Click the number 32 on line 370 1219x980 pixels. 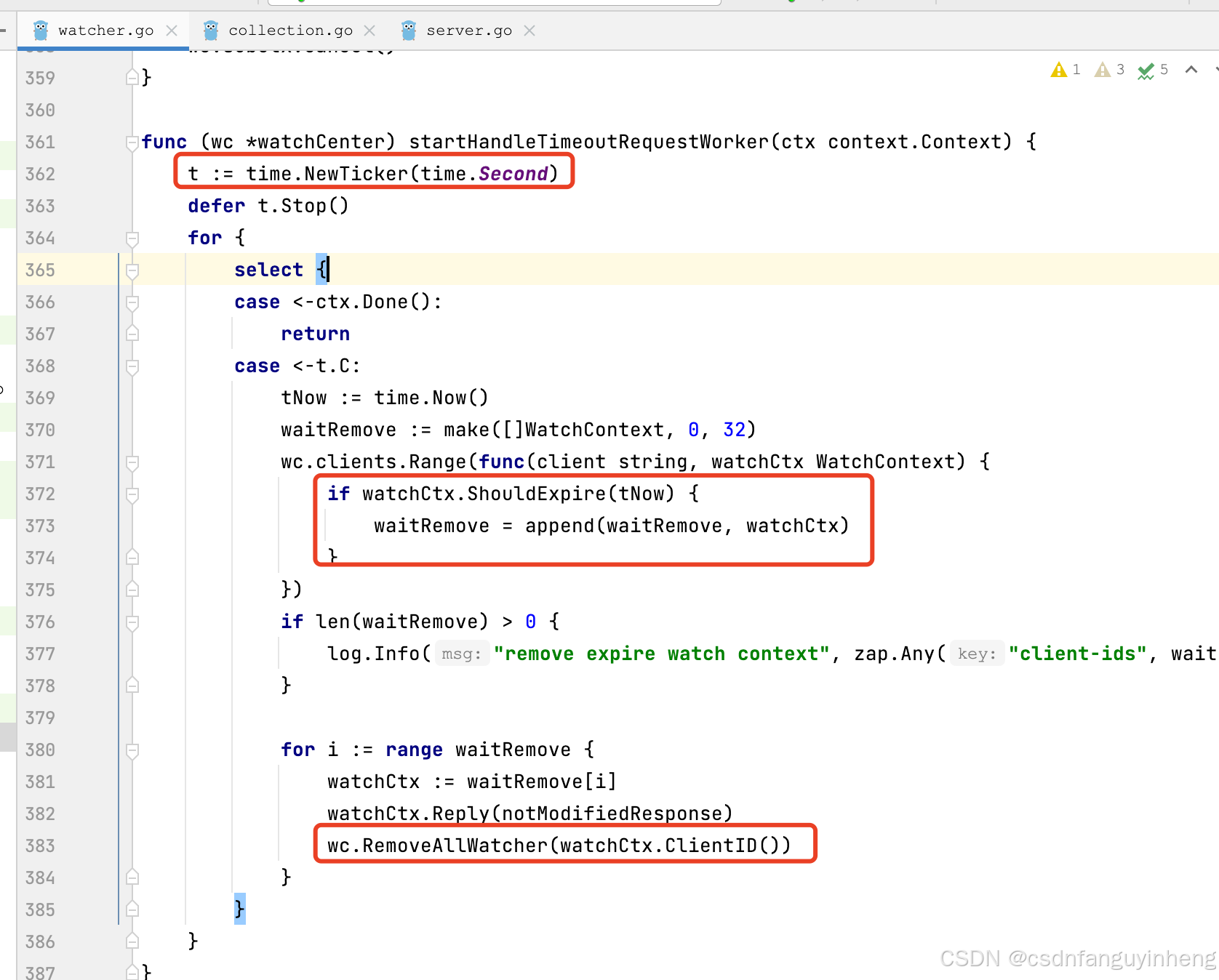[x=734, y=430]
